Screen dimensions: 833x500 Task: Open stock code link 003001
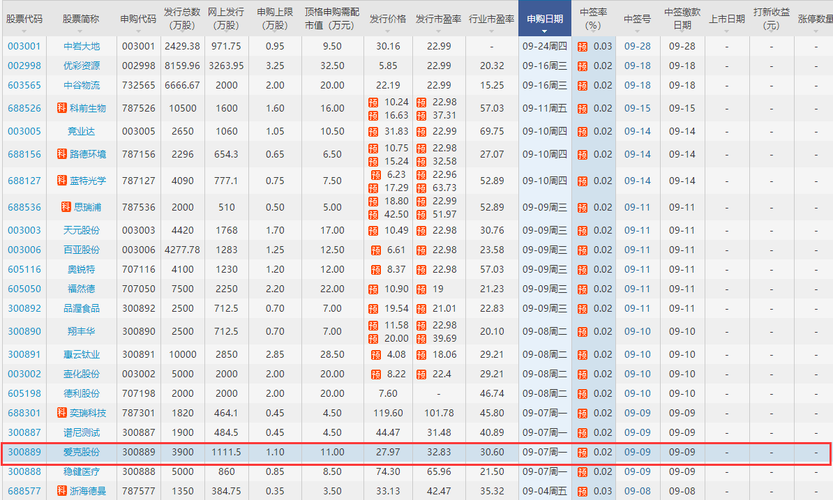[x=24, y=46]
